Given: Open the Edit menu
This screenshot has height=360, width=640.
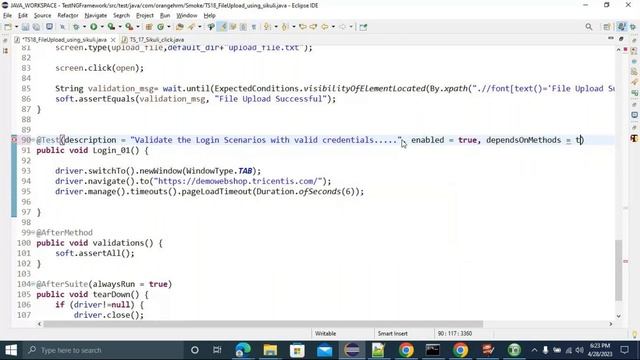Looking at the screenshot, I should coord(23,16).
